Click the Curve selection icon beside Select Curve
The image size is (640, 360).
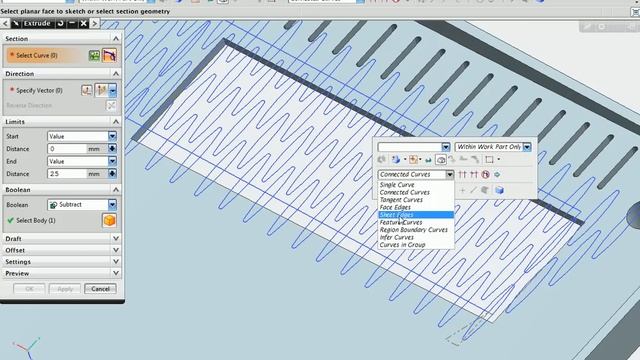click(109, 56)
